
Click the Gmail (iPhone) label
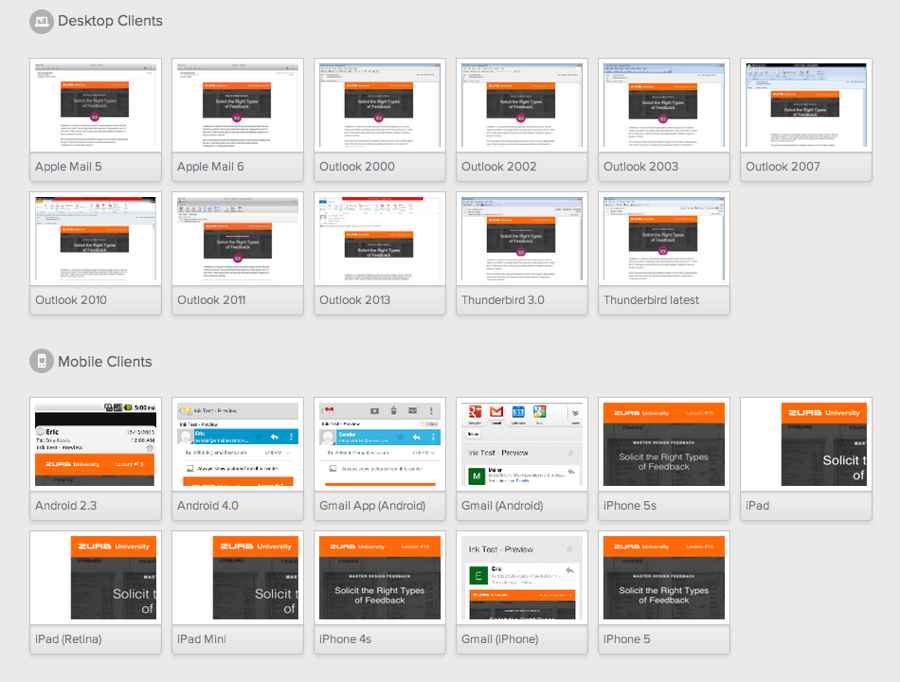(x=500, y=639)
